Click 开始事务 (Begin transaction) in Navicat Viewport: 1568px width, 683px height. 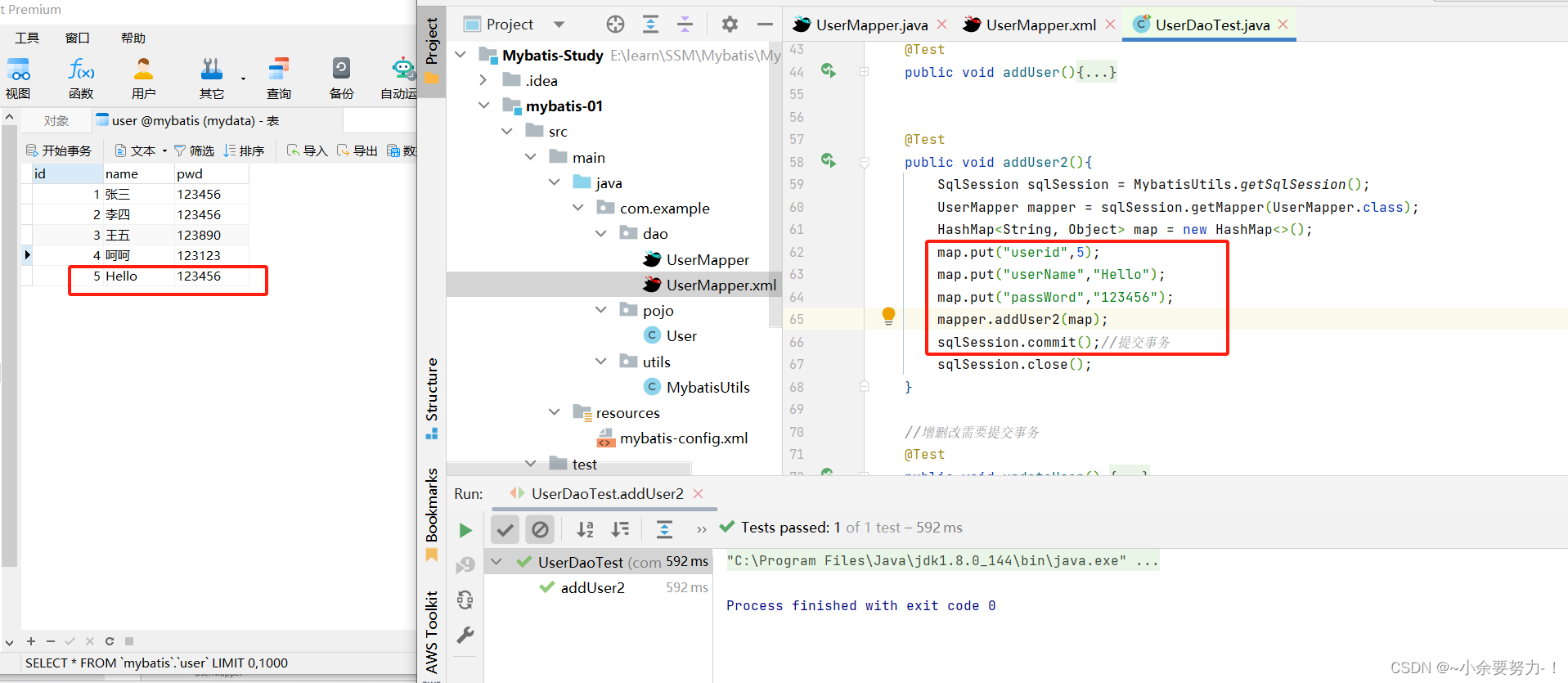[59, 151]
